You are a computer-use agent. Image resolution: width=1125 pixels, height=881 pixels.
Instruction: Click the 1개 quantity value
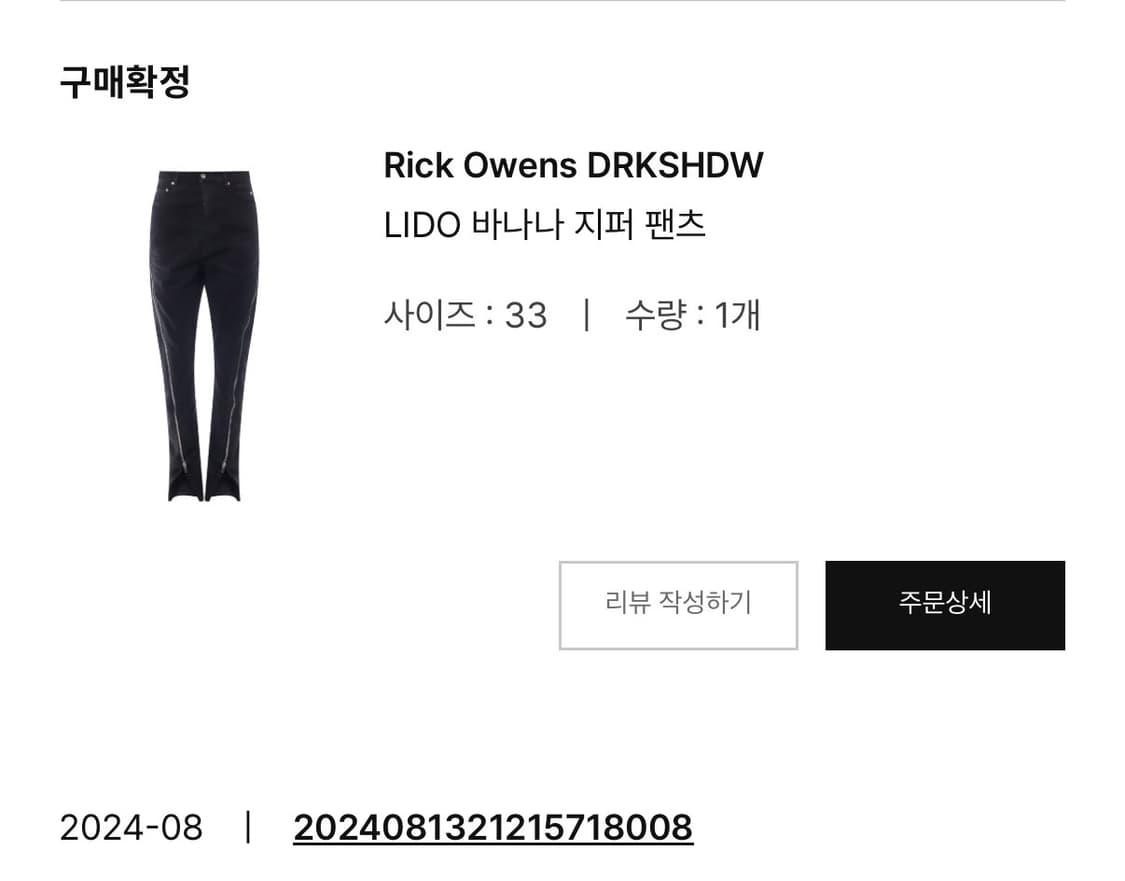738,315
